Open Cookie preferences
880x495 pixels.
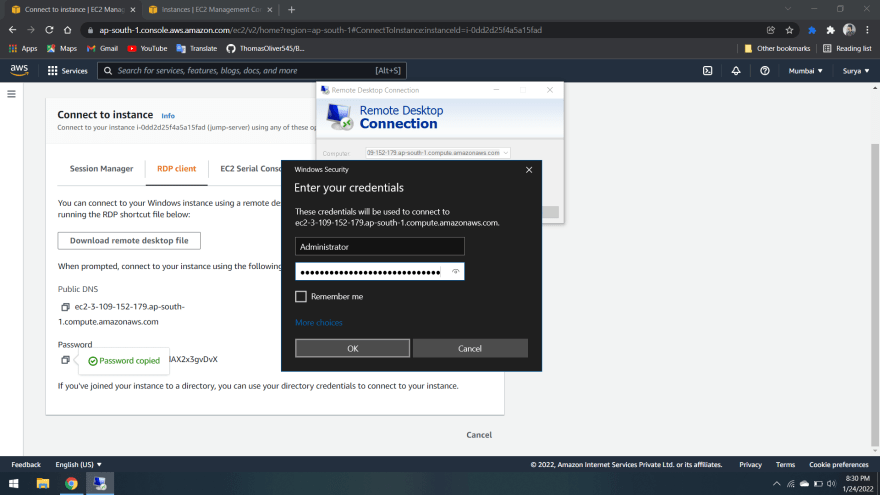(838, 464)
